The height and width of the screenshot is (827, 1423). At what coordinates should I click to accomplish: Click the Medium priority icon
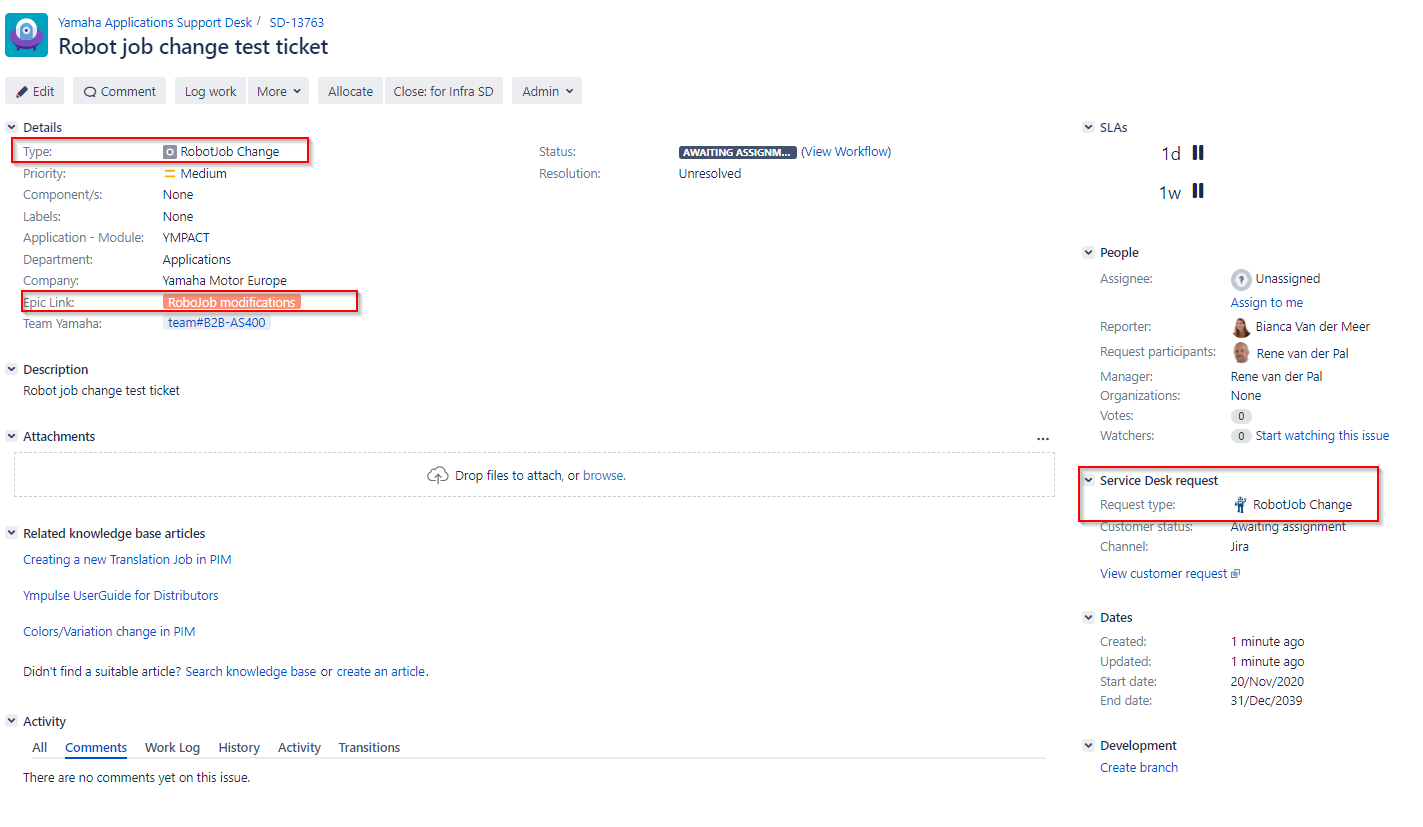point(170,174)
